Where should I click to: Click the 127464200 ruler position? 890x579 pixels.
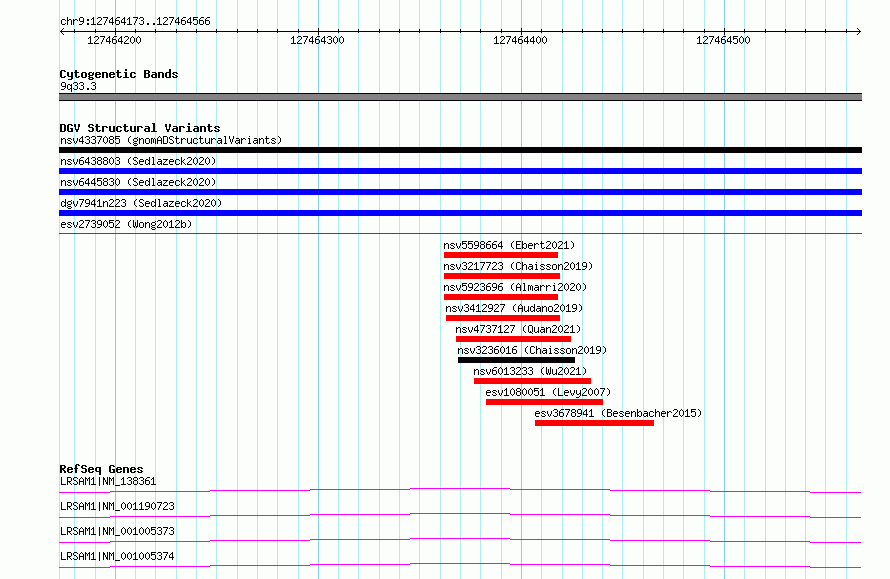point(114,40)
